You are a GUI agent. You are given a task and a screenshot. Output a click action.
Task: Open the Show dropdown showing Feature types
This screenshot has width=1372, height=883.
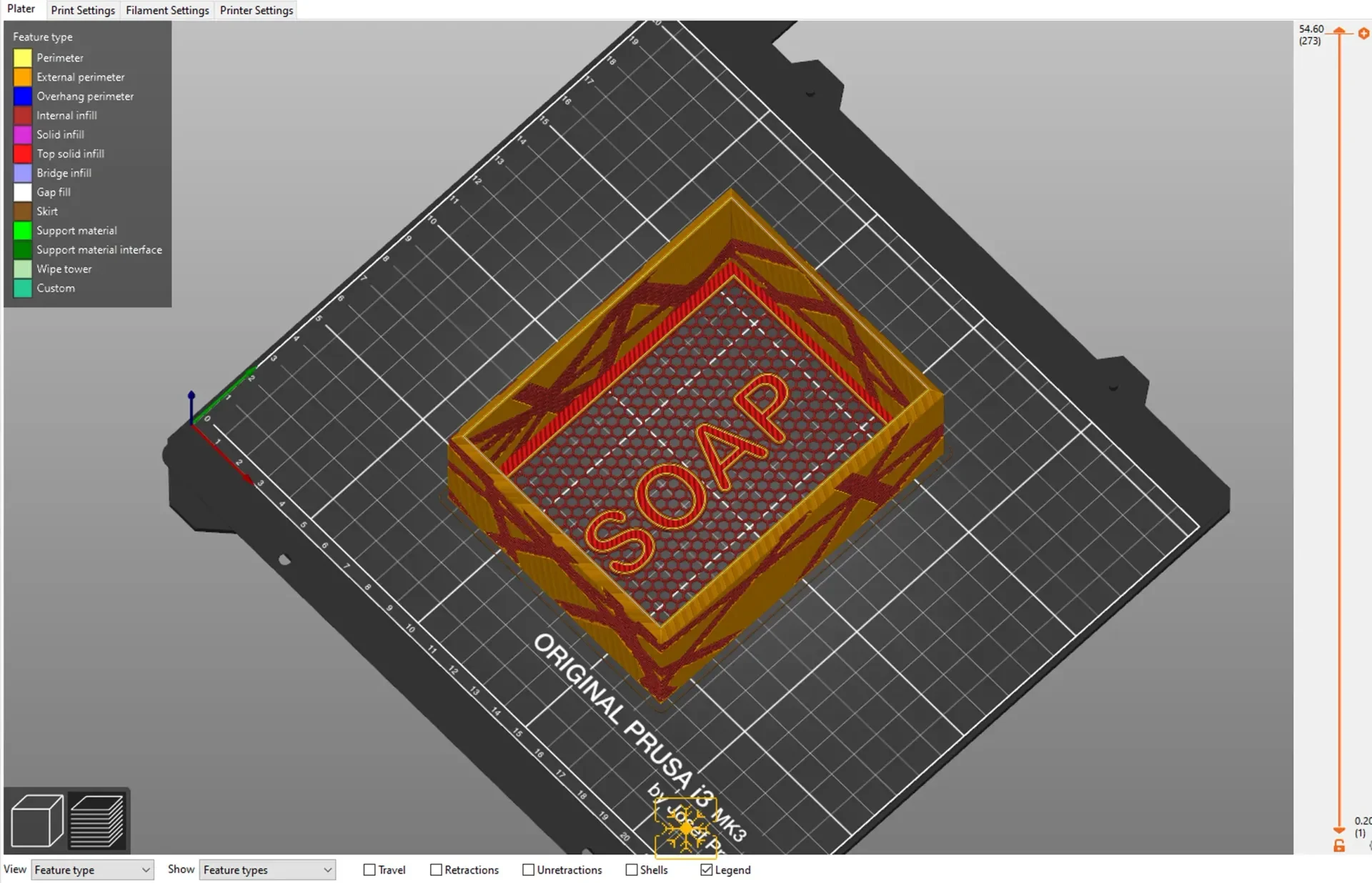click(x=267, y=869)
